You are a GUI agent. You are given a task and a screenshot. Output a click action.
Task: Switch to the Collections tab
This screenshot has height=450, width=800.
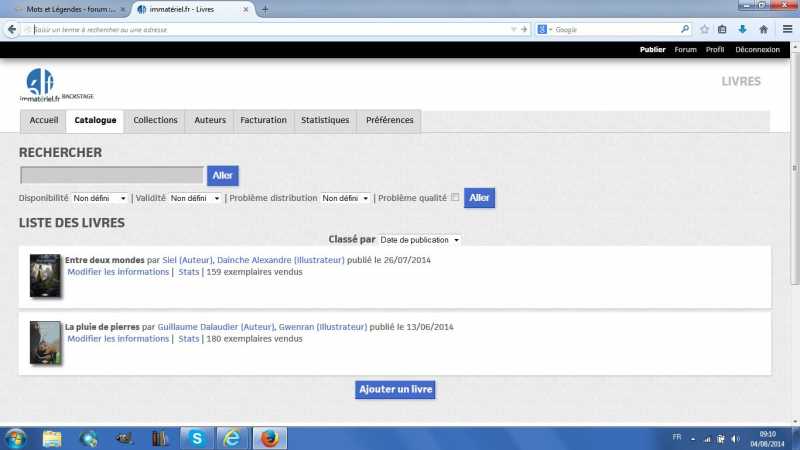pyautogui.click(x=155, y=120)
